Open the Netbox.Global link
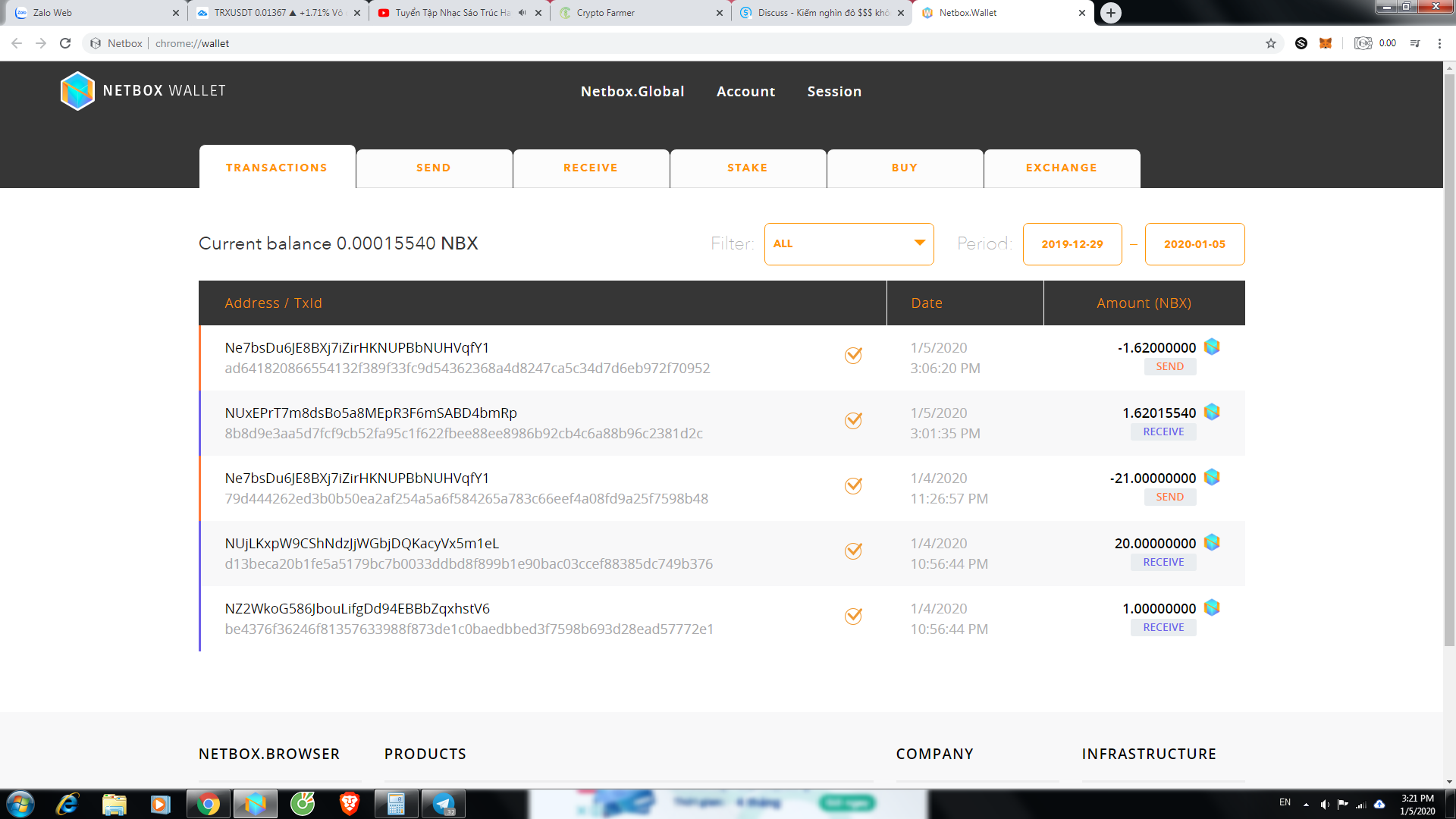The image size is (1456, 819). pyautogui.click(x=632, y=92)
